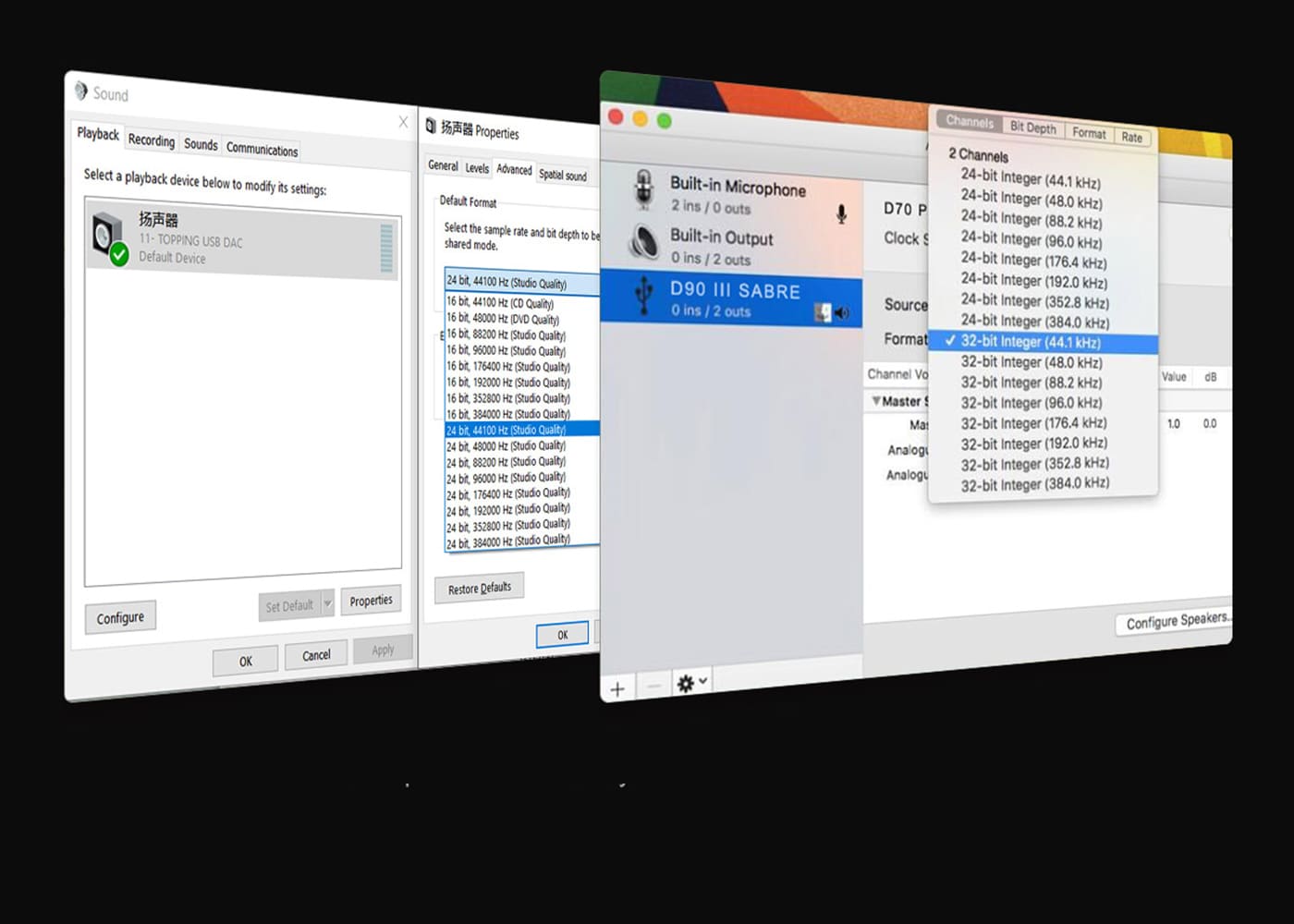Switch to the Recording tab
The height and width of the screenshot is (924, 1294).
(x=152, y=140)
